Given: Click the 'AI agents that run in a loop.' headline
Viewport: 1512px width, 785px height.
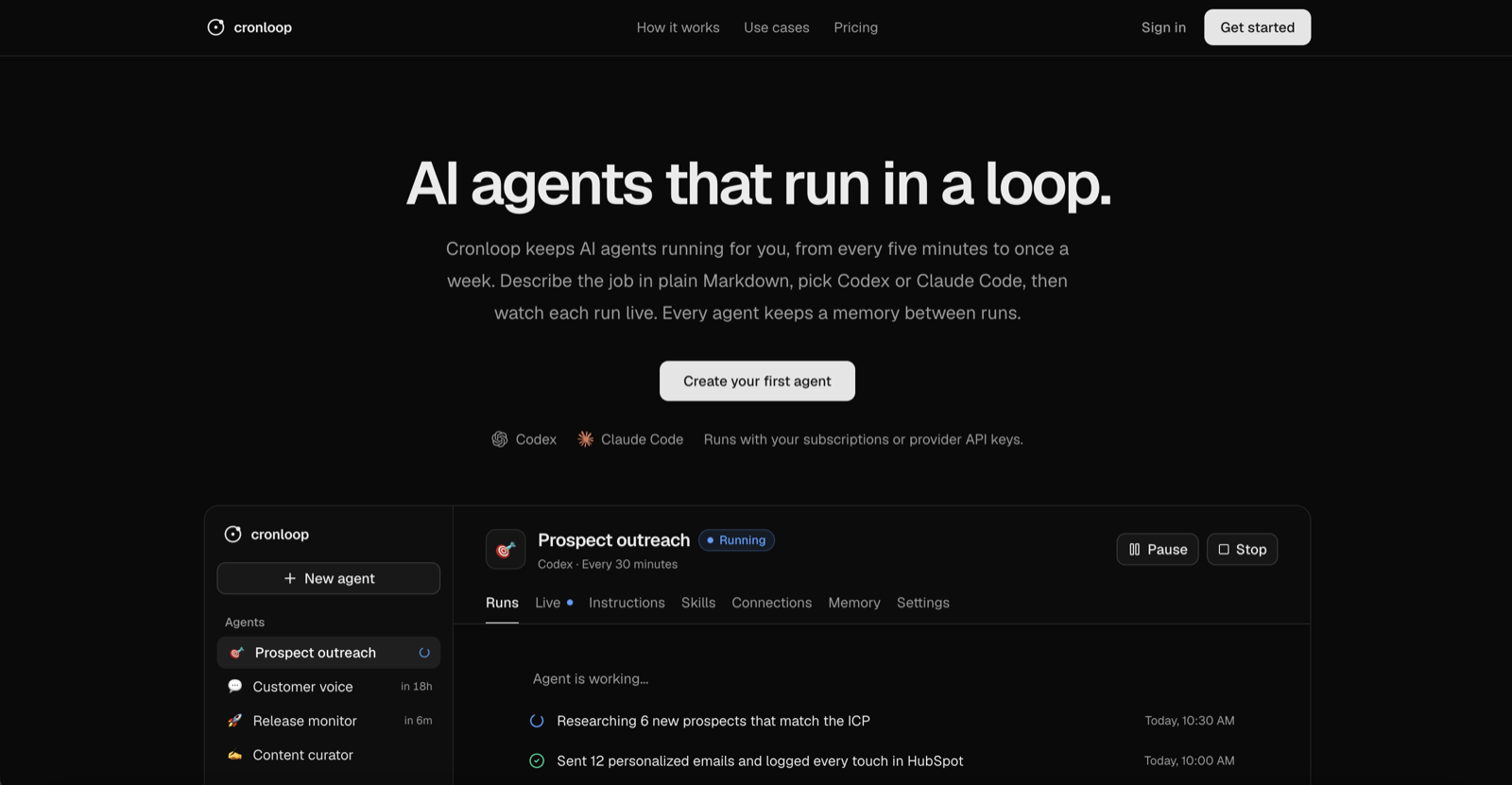Looking at the screenshot, I should click(758, 183).
